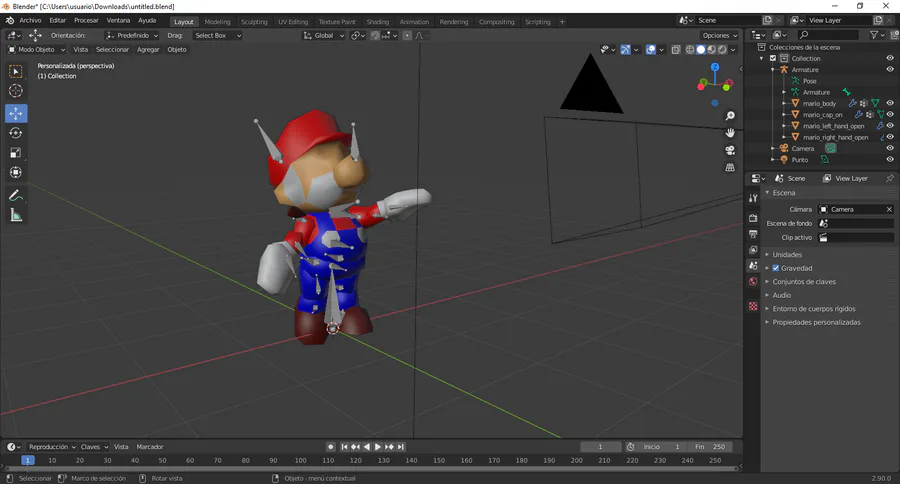The image size is (900, 484).
Task: Select the Rotate tool
Action: (15, 133)
